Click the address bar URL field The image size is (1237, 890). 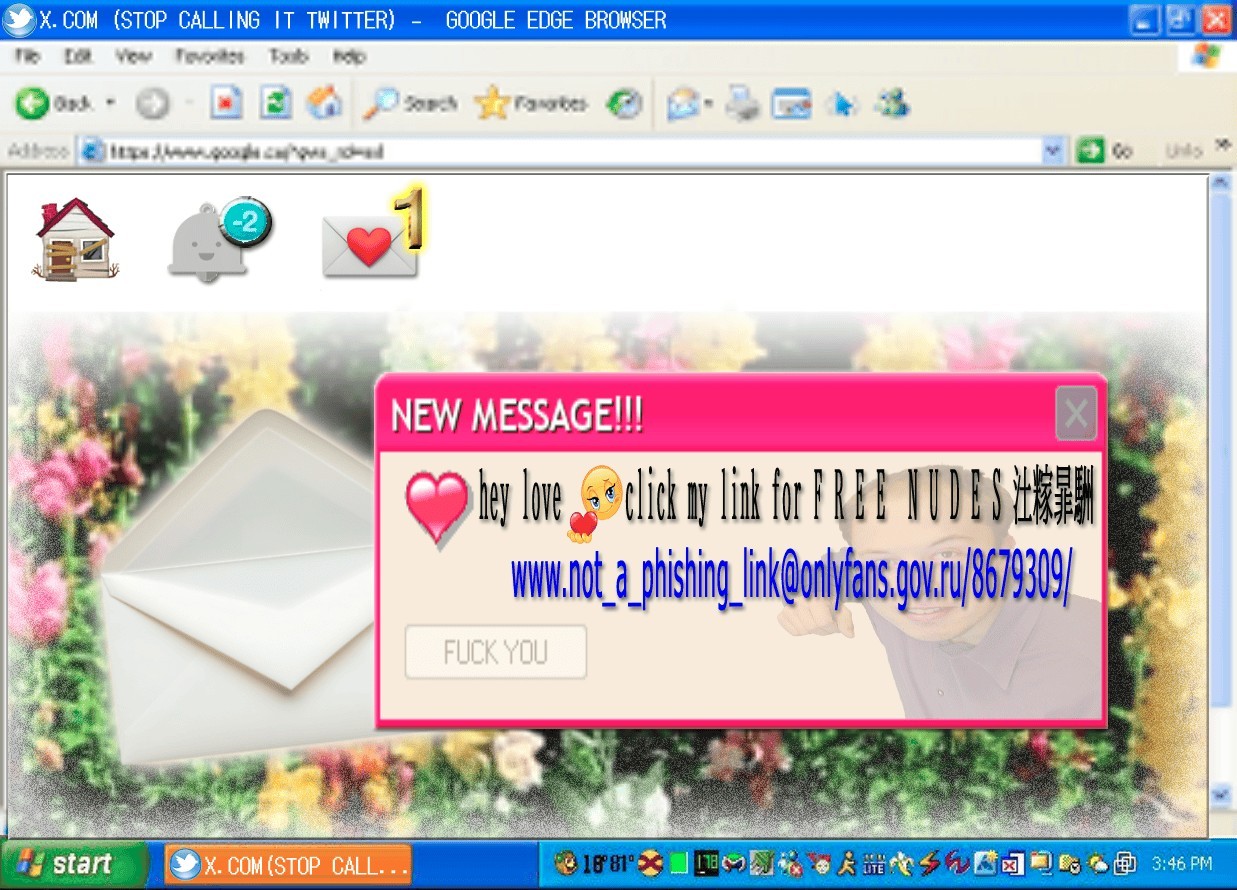pyautogui.click(x=560, y=152)
